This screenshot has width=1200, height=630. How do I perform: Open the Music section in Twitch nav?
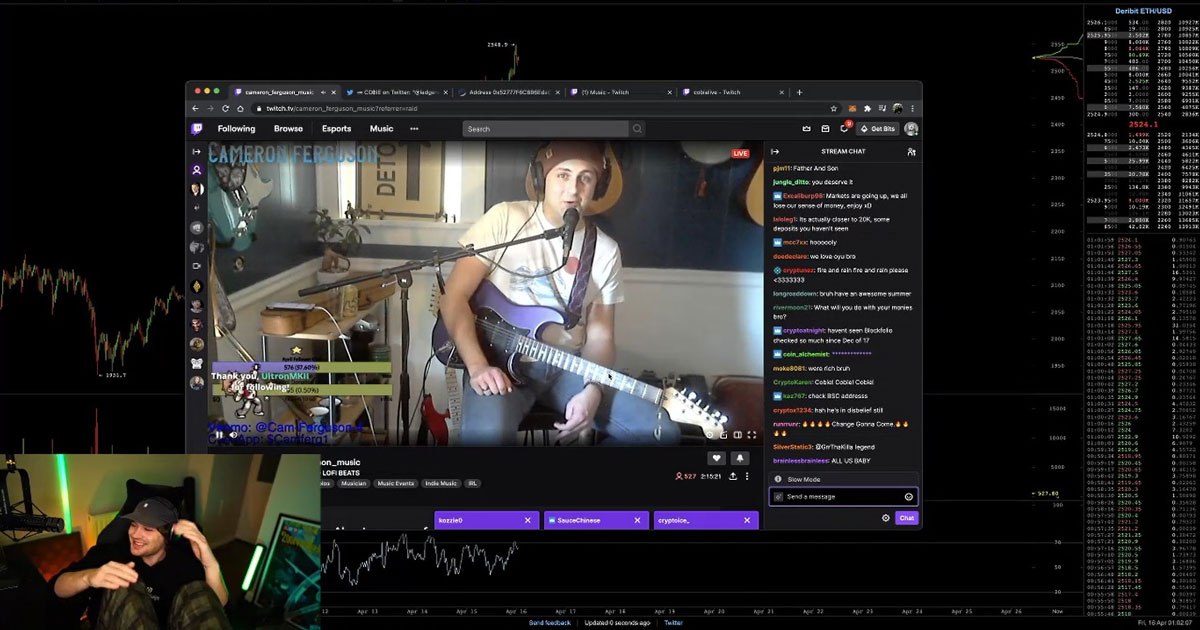(381, 129)
